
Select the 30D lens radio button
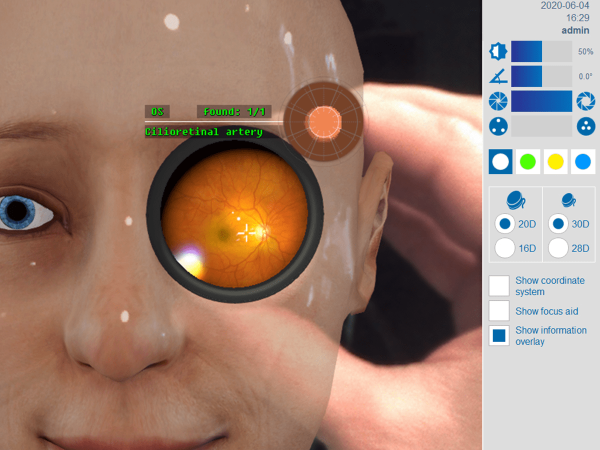pos(558,224)
